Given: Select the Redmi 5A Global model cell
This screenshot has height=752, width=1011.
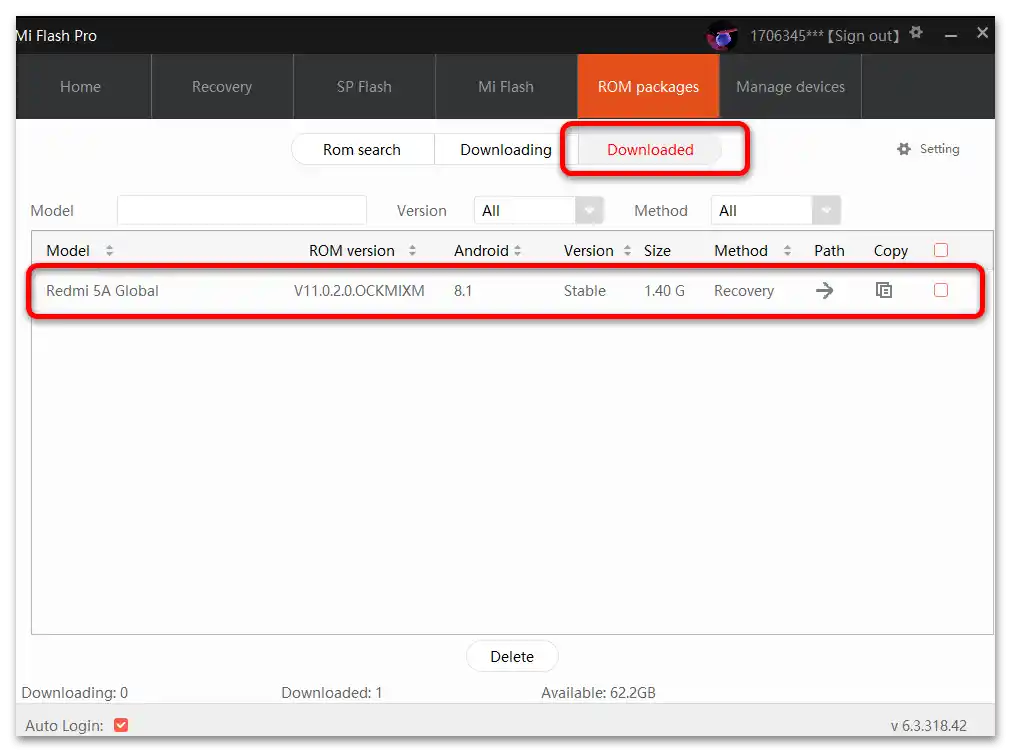Looking at the screenshot, I should [x=102, y=291].
